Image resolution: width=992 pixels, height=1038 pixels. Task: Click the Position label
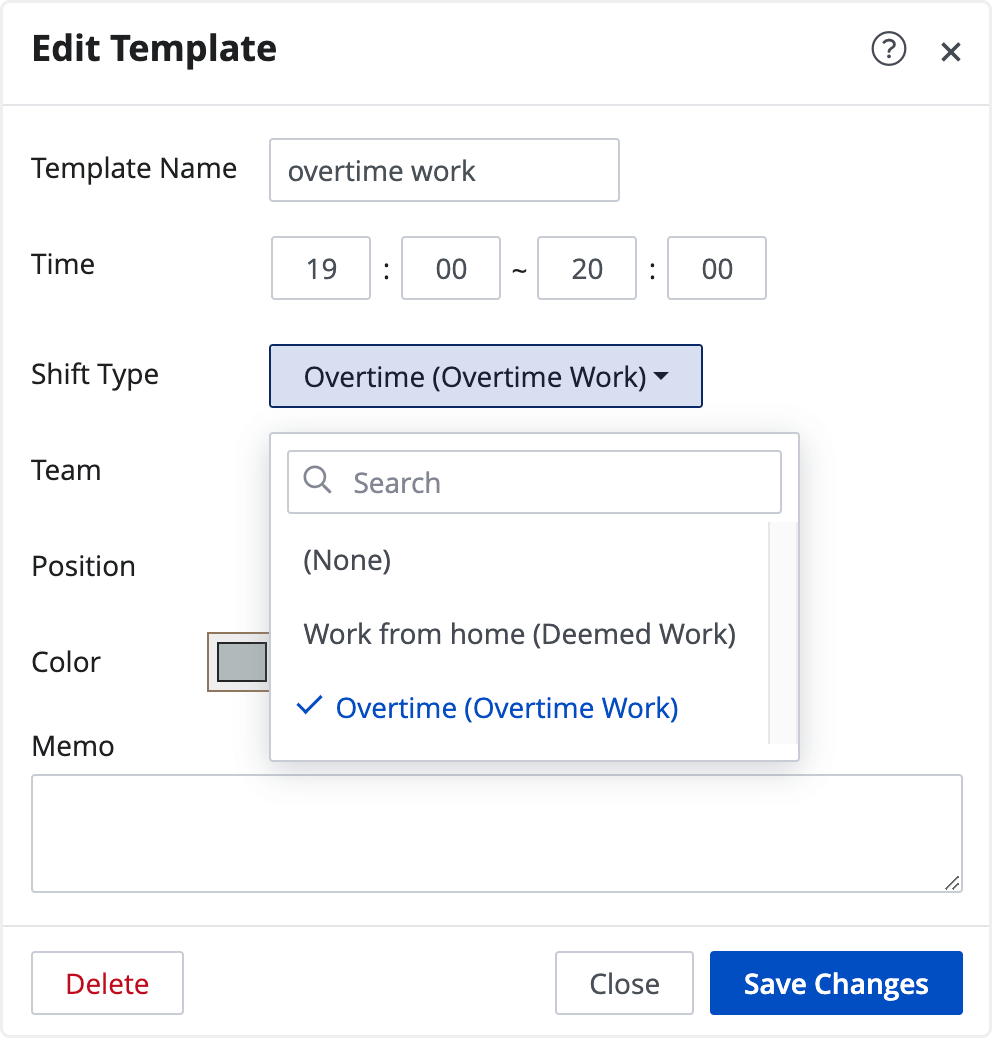(83, 566)
